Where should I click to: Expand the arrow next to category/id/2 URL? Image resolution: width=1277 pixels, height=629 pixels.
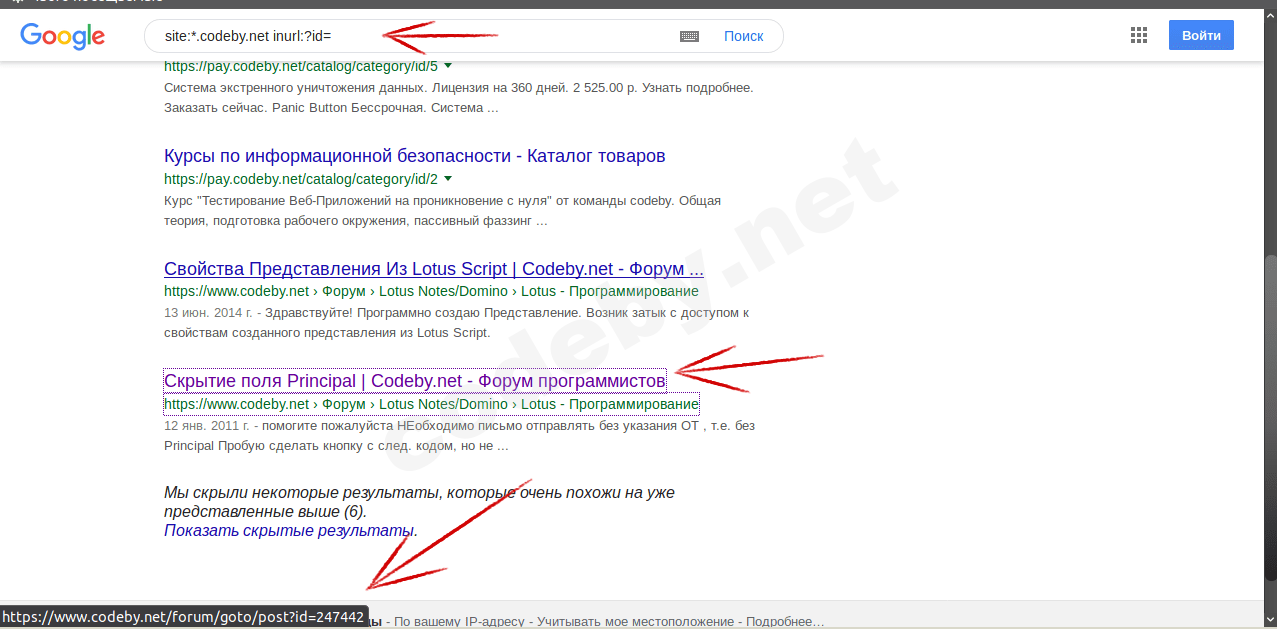pyautogui.click(x=447, y=179)
